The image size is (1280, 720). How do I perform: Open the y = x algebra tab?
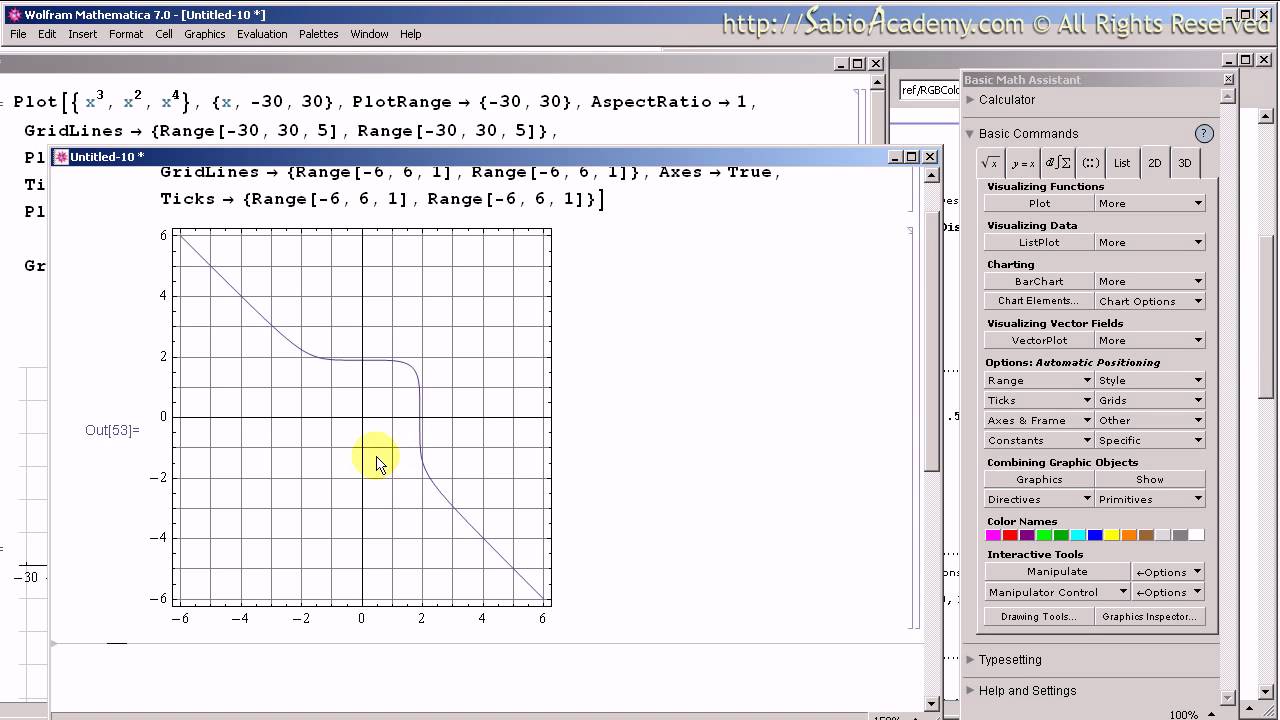coord(1023,163)
